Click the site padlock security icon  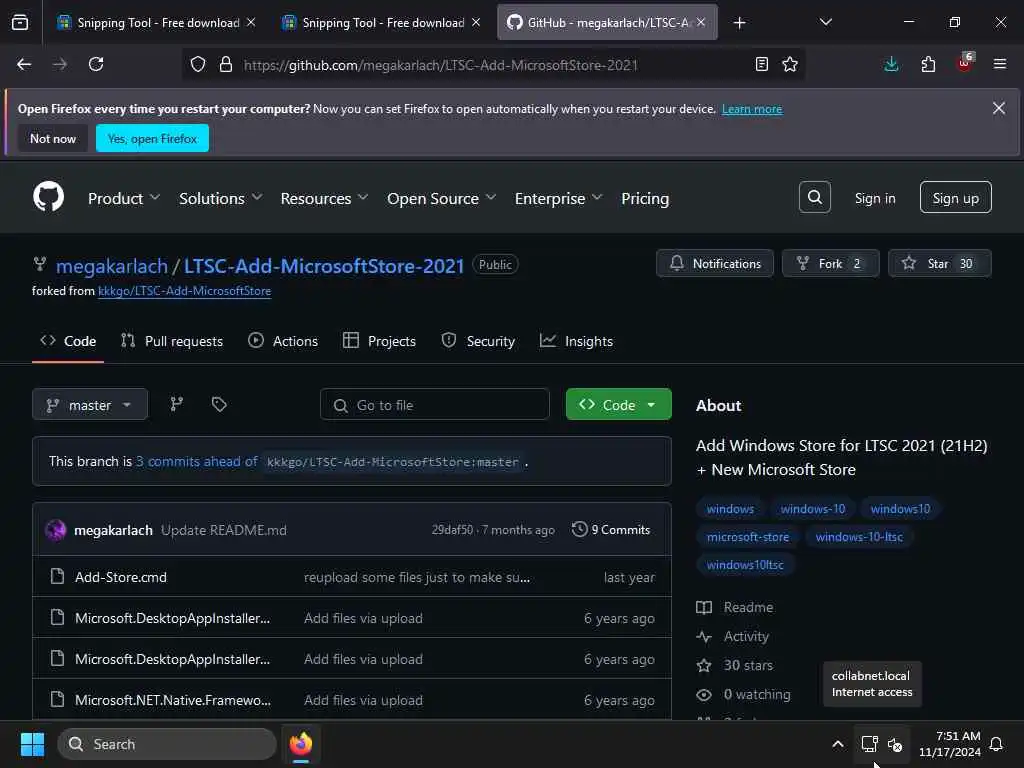click(x=226, y=64)
